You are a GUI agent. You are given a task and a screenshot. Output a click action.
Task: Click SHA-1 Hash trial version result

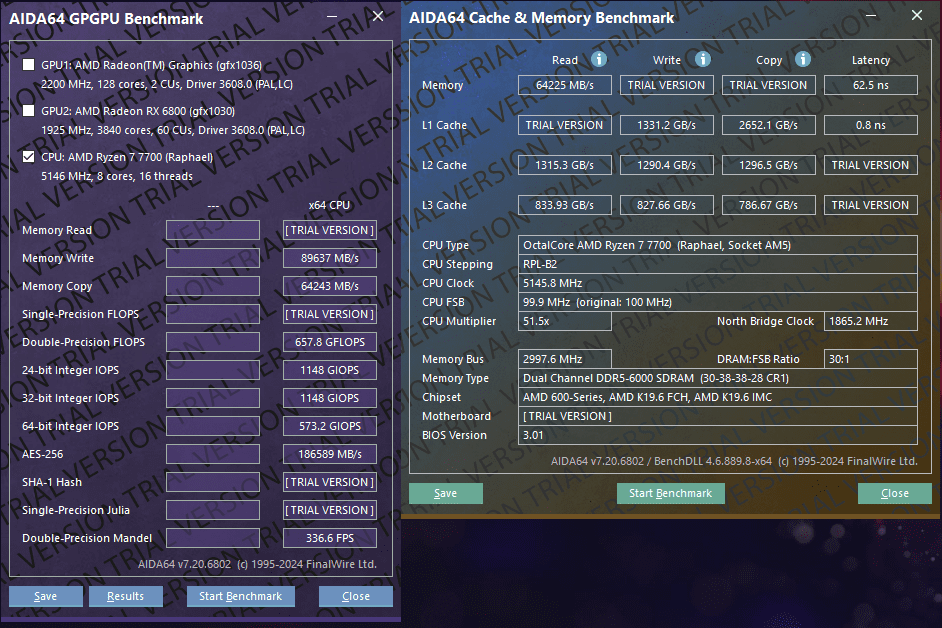[330, 482]
